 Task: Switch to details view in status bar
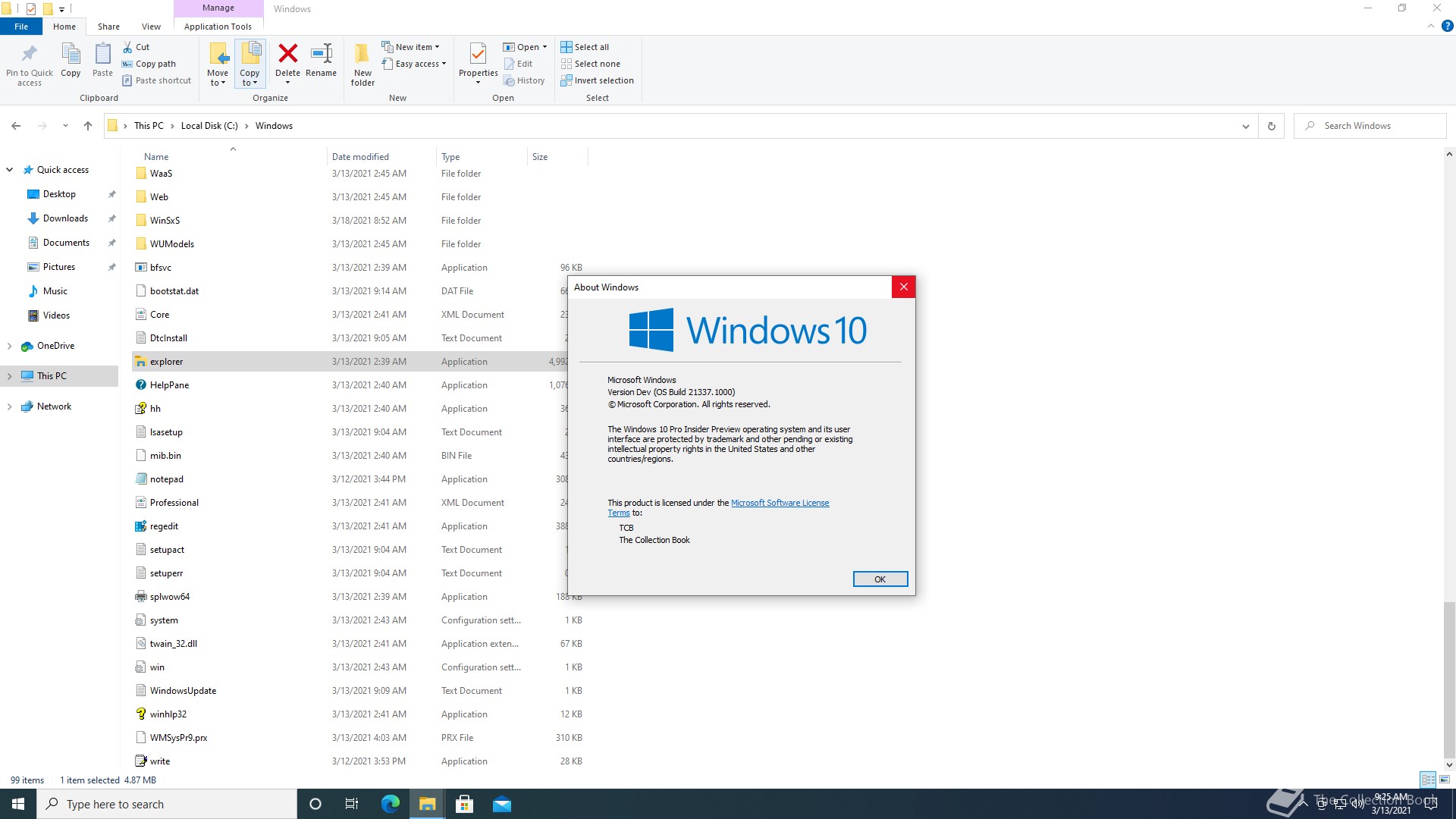coord(1428,780)
